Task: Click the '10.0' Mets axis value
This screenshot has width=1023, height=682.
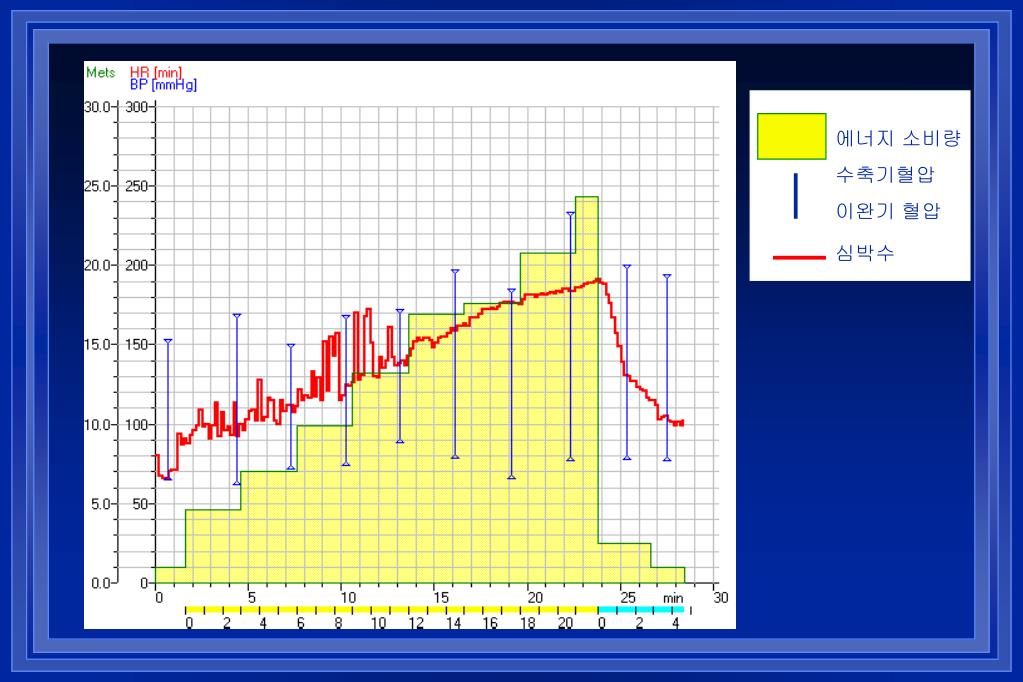Action: pyautogui.click(x=98, y=424)
